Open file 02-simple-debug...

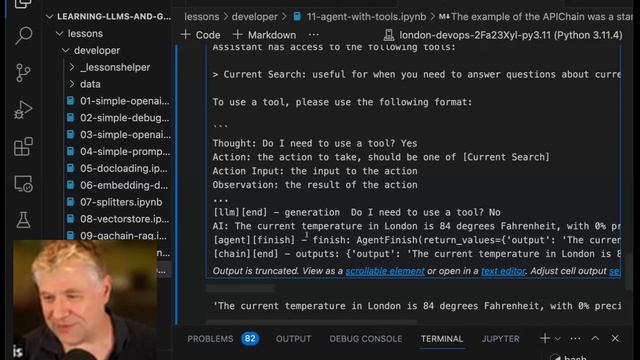tap(118, 118)
